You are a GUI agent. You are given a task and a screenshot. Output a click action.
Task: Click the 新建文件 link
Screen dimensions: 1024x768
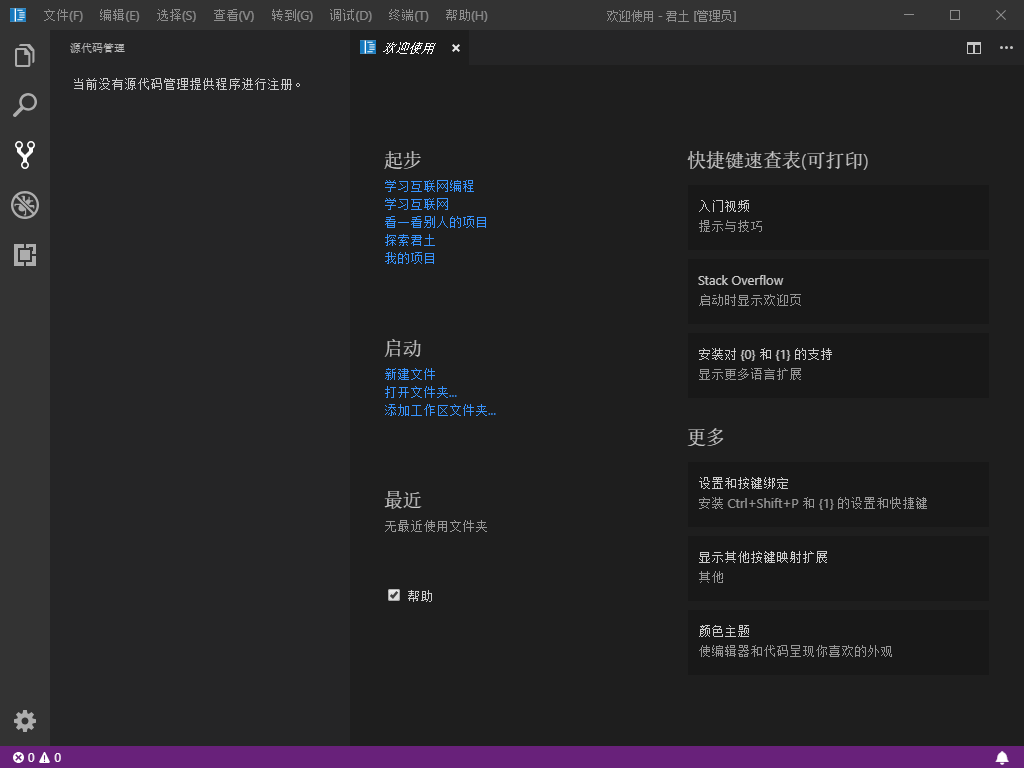(410, 374)
